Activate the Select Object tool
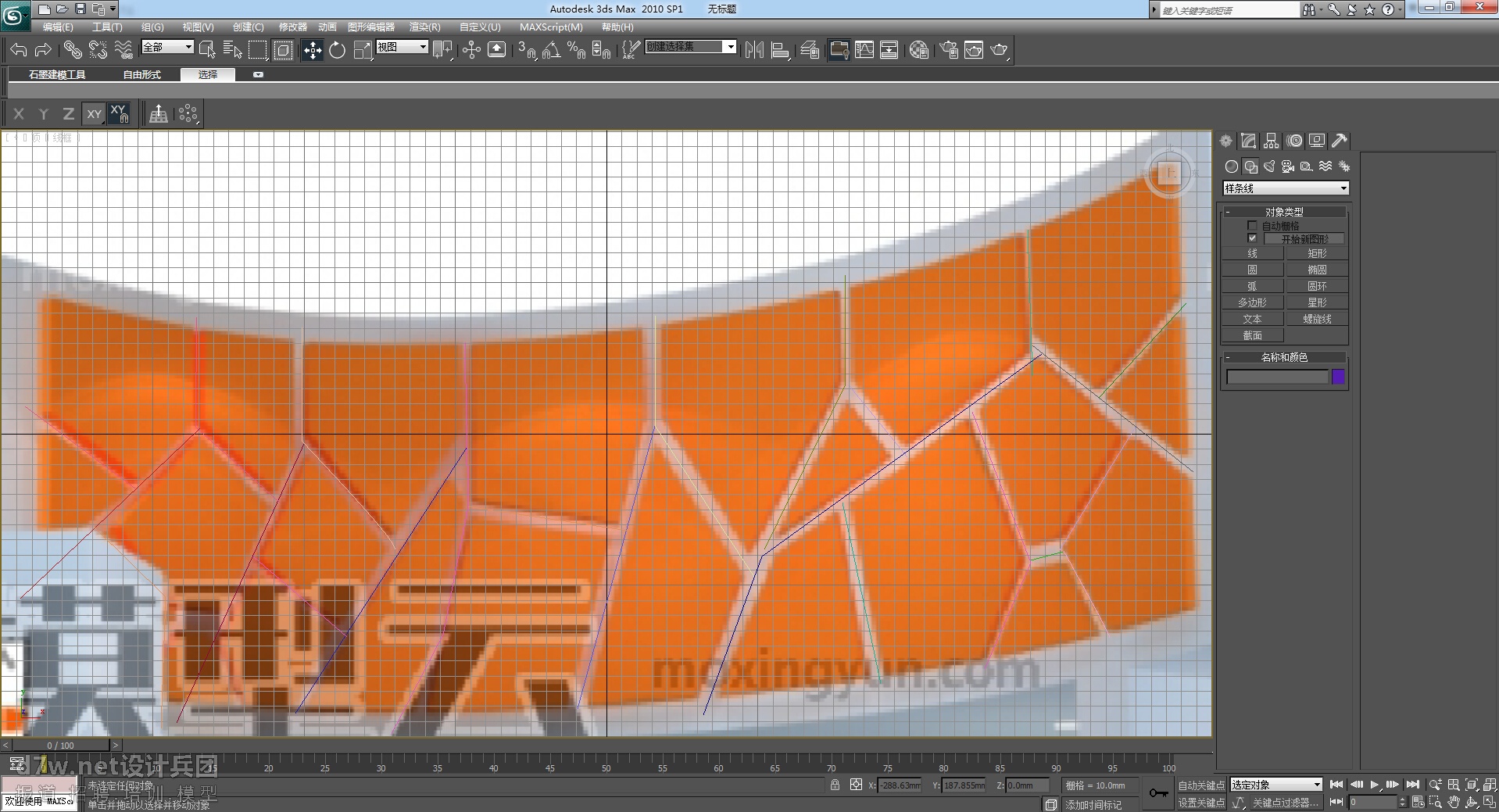The height and width of the screenshot is (812, 1499). coord(207,50)
